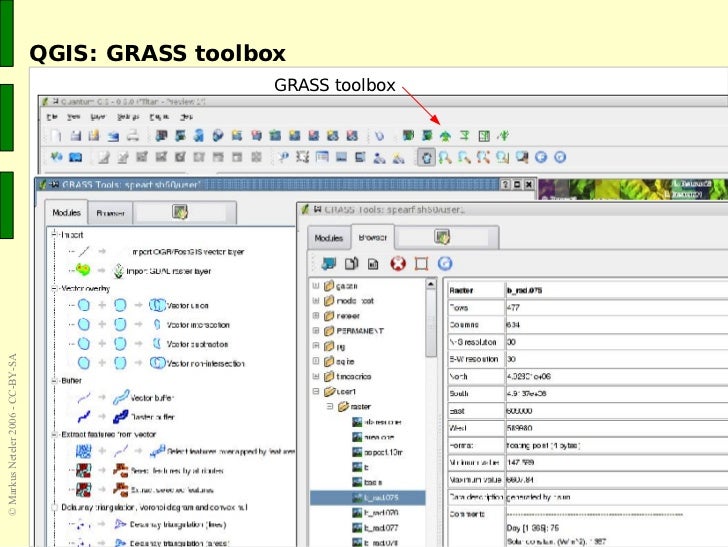Click the Select Features Overlapped module icon

click(157, 451)
